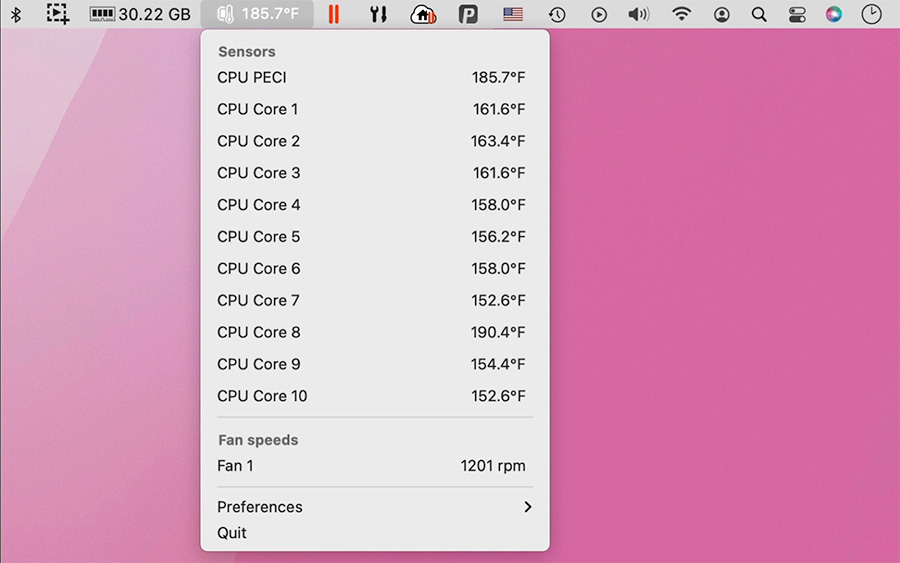Screen dimensions: 900x563
Task: Open the Wi-Fi status menu
Action: 681,14
